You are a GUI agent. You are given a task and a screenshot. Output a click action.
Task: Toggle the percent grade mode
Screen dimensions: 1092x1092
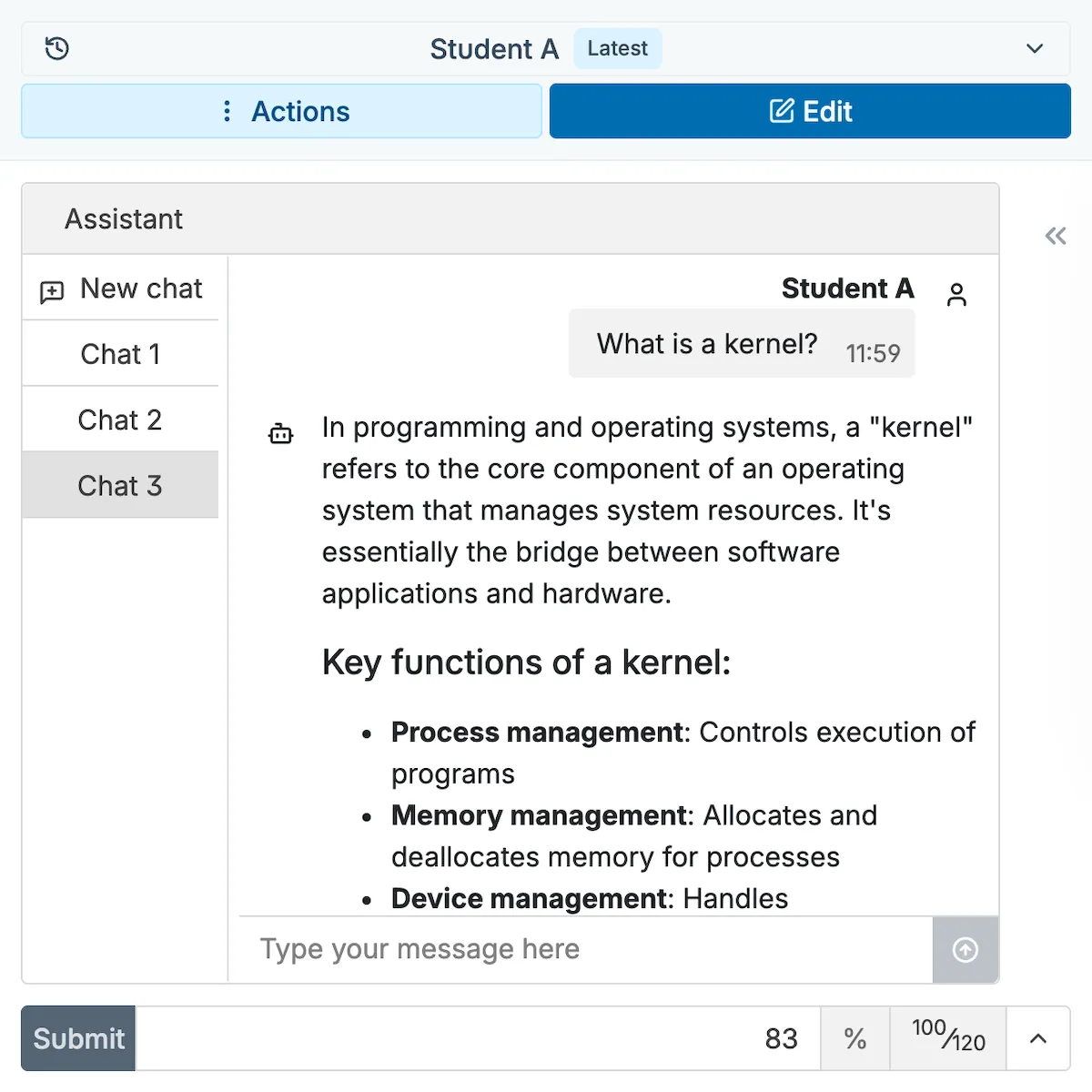pos(854,1038)
